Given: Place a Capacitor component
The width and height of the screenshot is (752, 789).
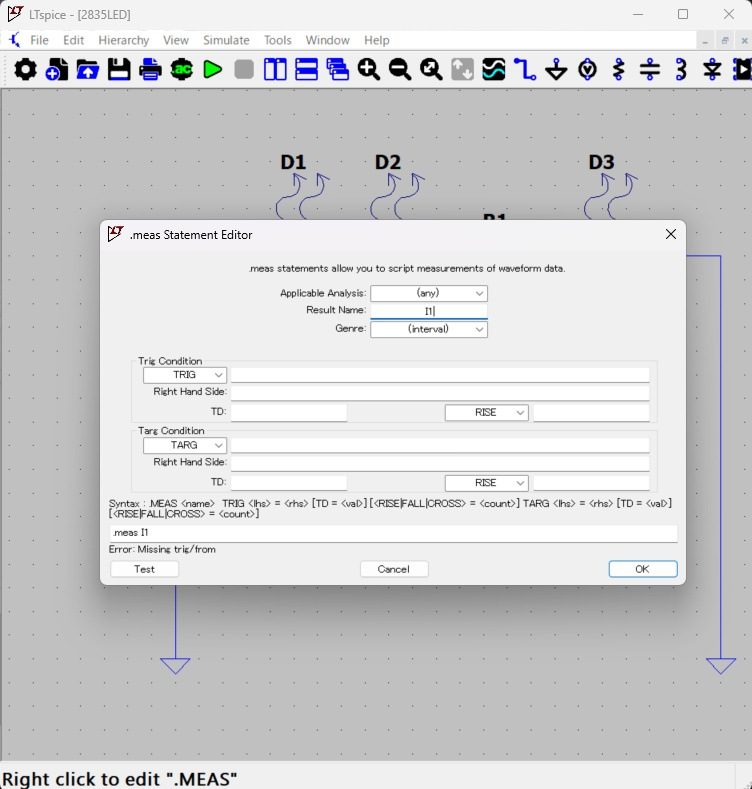Looking at the screenshot, I should pyautogui.click(x=650, y=69).
